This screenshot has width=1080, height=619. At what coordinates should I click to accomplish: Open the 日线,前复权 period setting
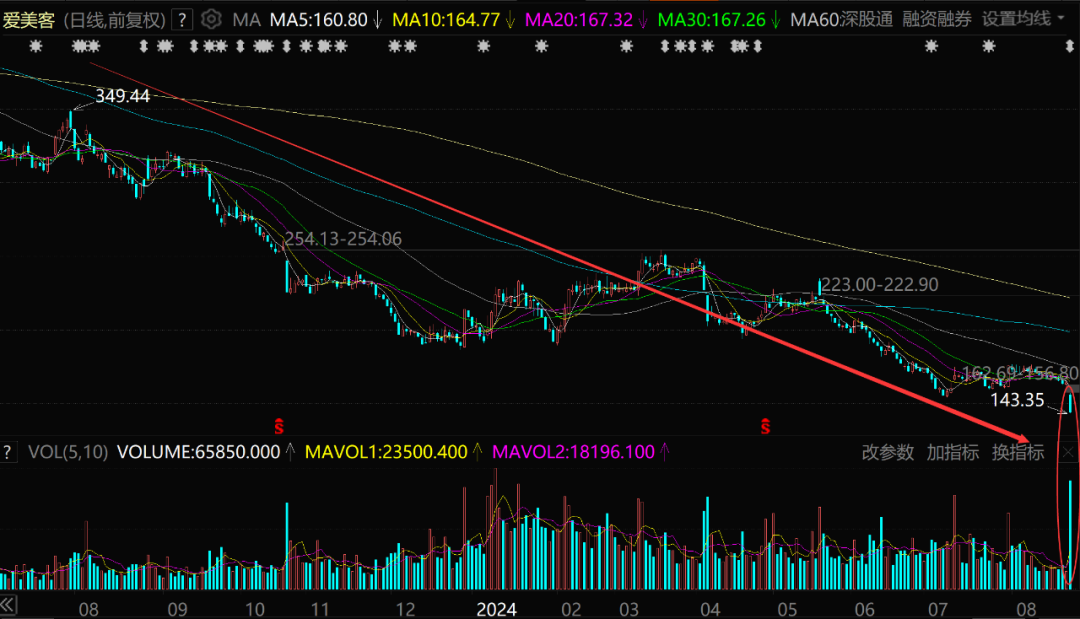coord(114,20)
